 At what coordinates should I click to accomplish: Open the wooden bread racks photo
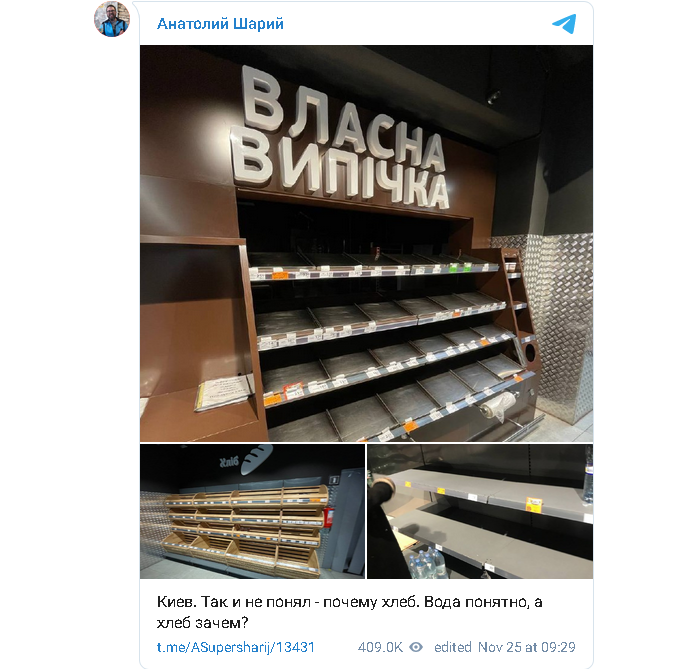tap(252, 511)
